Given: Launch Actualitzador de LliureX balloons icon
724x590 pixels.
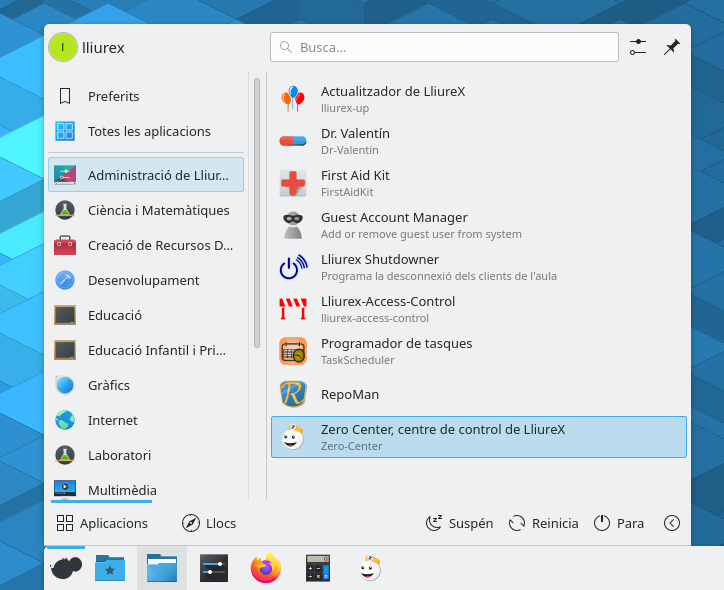Looking at the screenshot, I should click(293, 99).
